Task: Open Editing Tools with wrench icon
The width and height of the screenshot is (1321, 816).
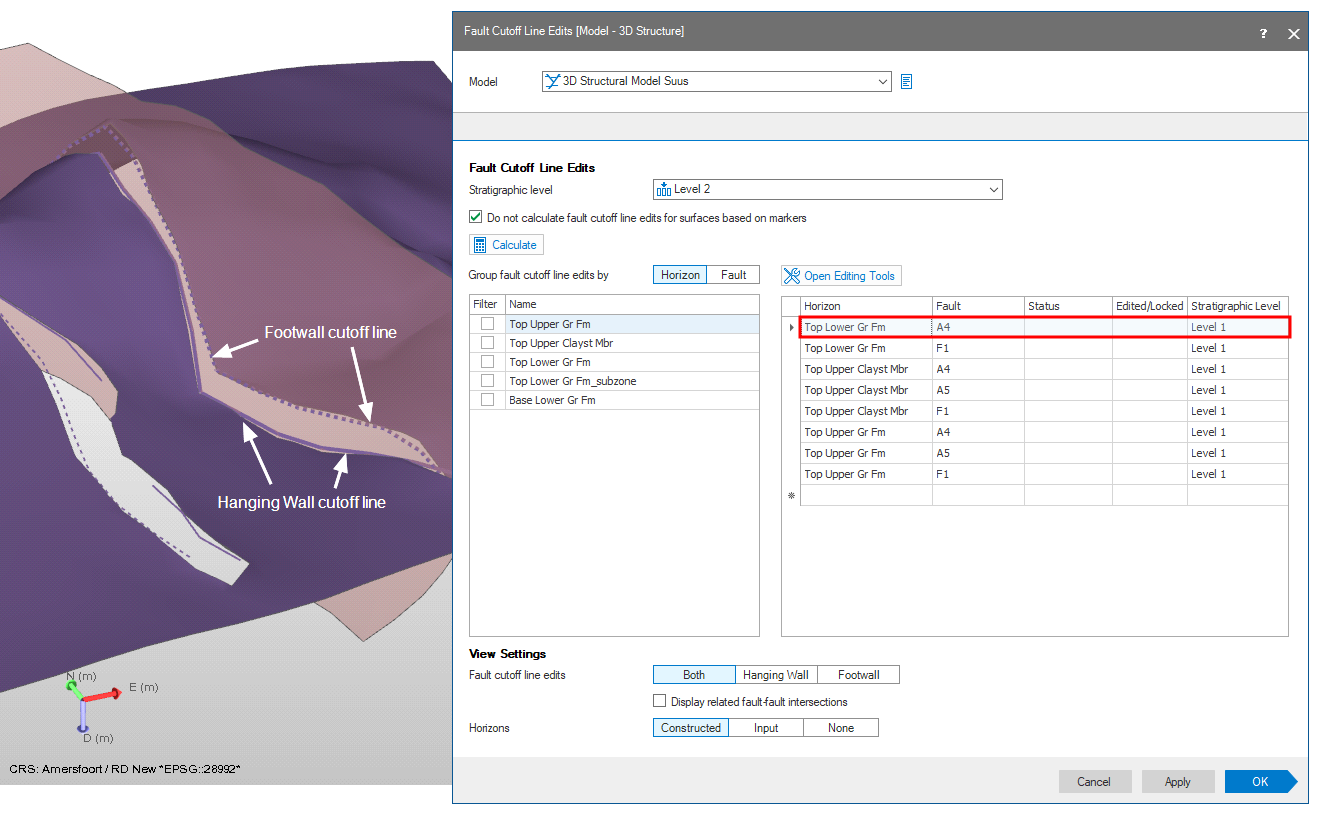Action: pos(840,275)
